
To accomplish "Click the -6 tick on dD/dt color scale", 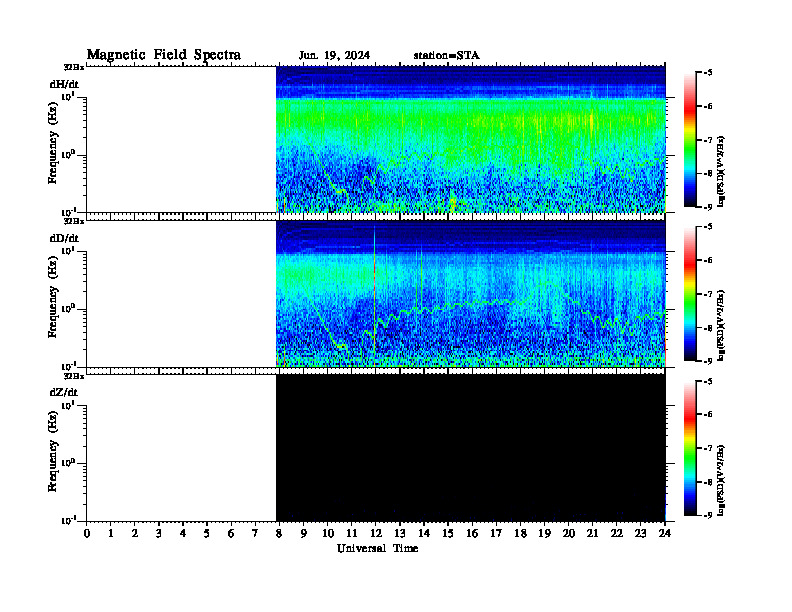I will [708, 261].
